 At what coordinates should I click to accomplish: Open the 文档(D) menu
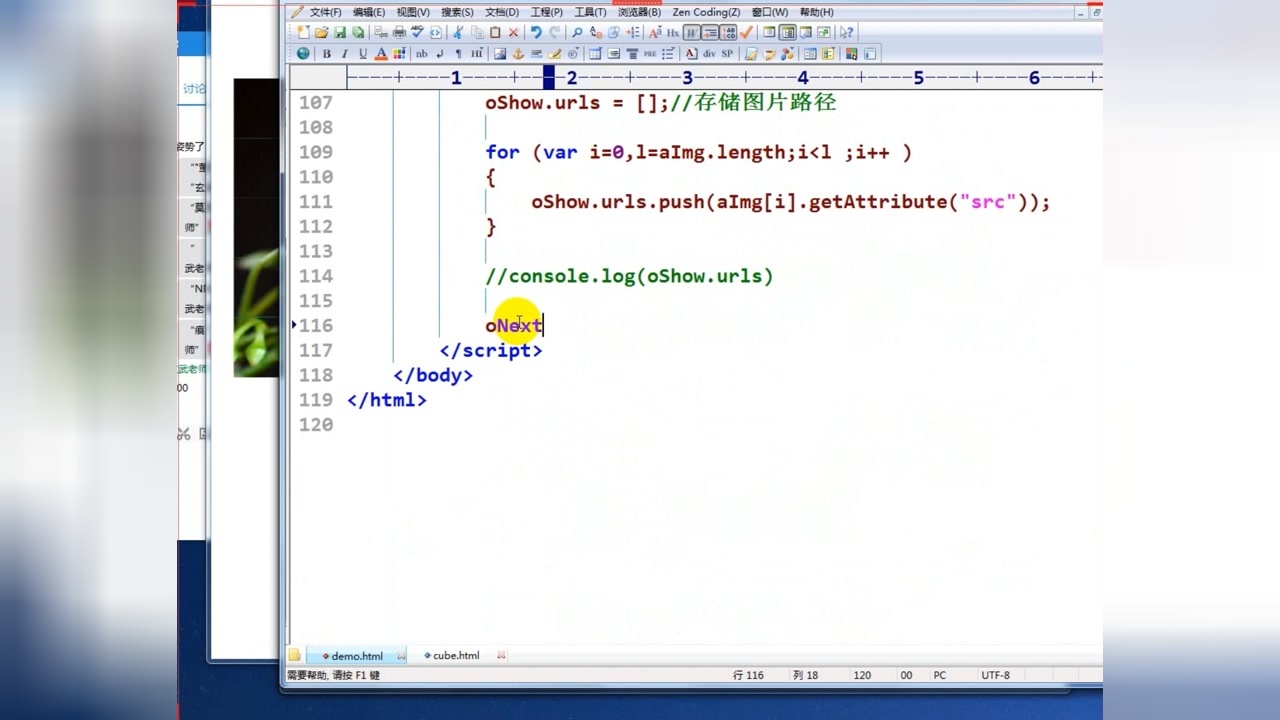501,12
